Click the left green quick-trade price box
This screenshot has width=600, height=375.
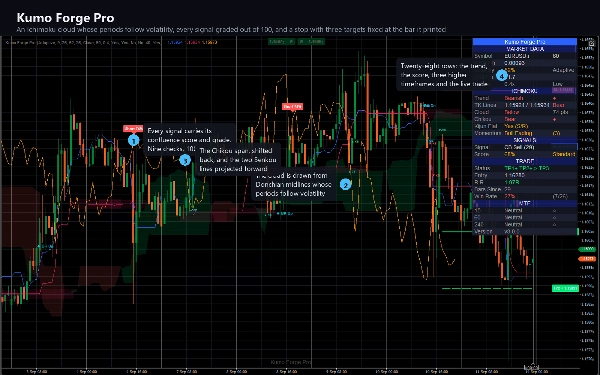click(x=281, y=41)
